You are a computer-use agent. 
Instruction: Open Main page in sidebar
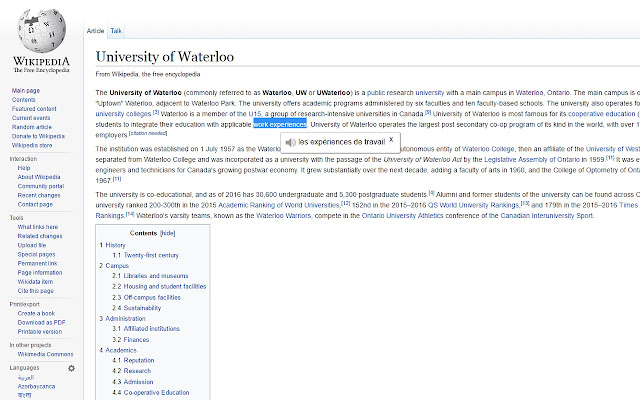26,91
